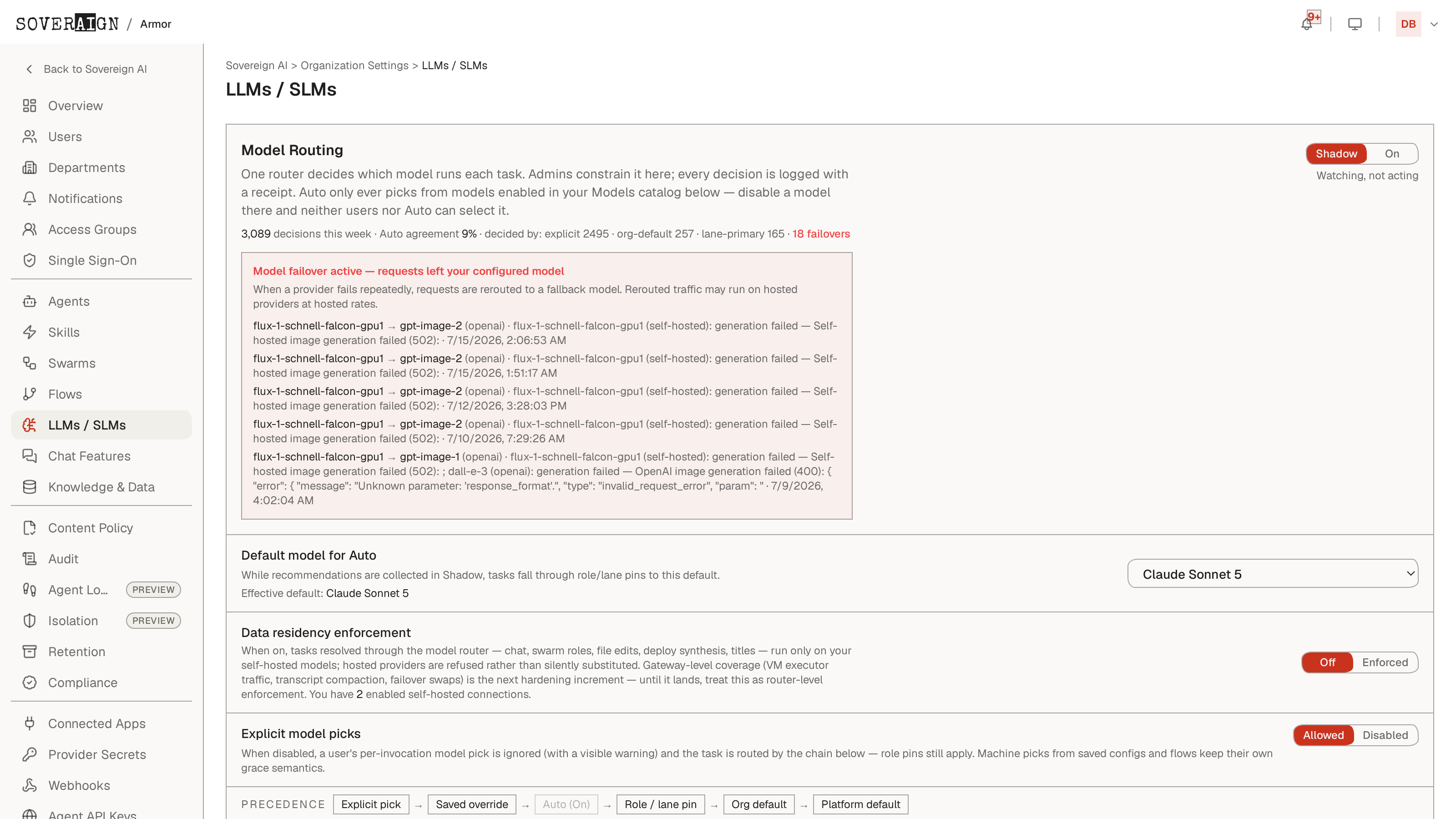The image size is (1456, 819).
Task: Open the Retention settings page
Action: click(101, 652)
